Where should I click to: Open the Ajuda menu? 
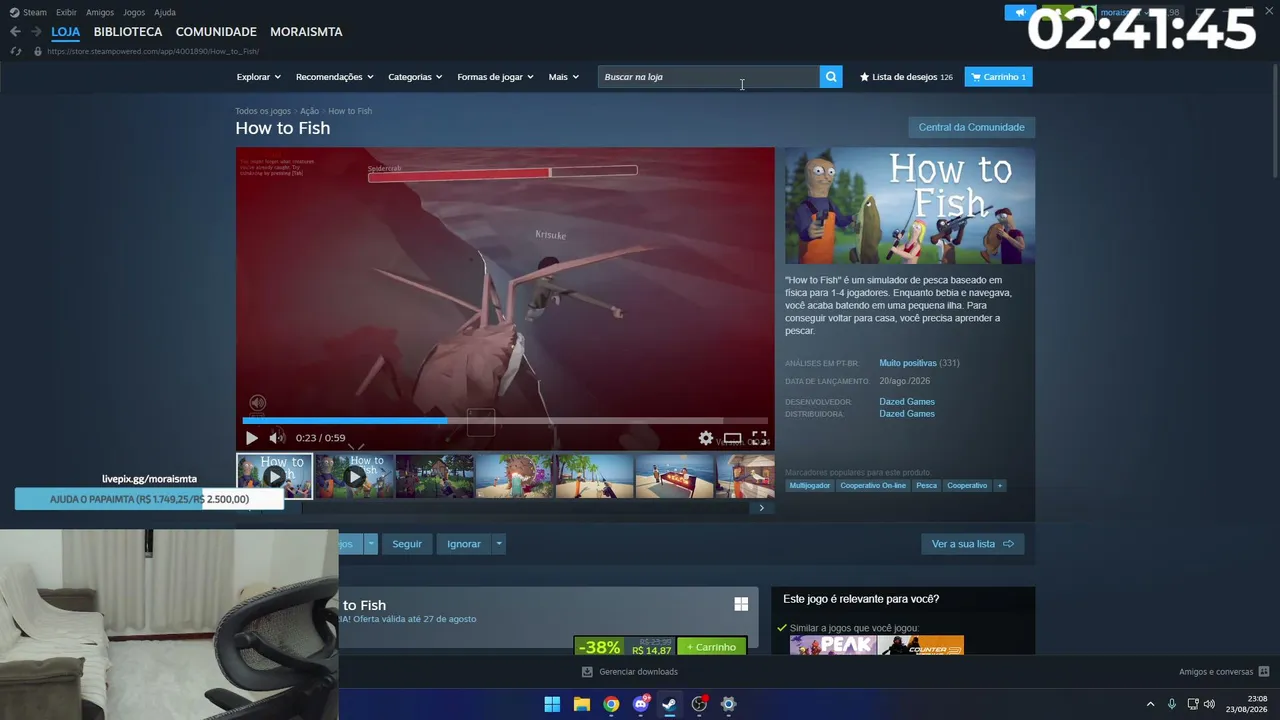click(165, 12)
